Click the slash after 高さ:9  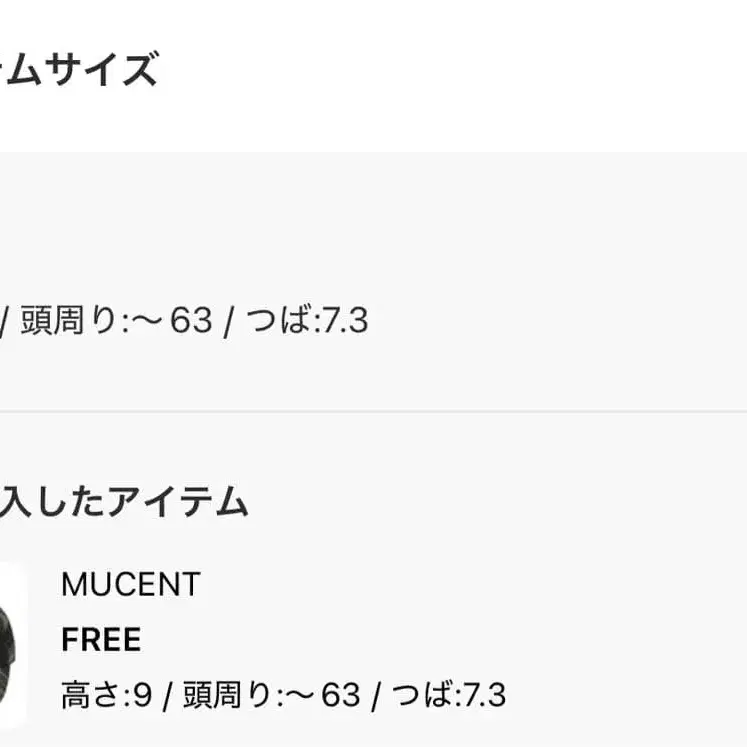pos(169,694)
